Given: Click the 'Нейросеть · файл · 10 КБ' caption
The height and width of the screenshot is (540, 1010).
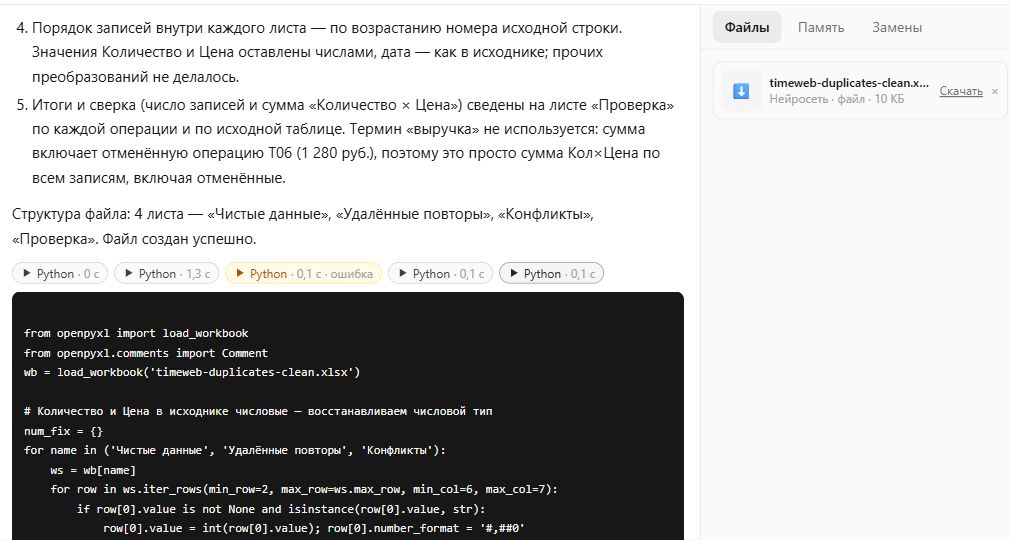Looking at the screenshot, I should (x=836, y=99).
